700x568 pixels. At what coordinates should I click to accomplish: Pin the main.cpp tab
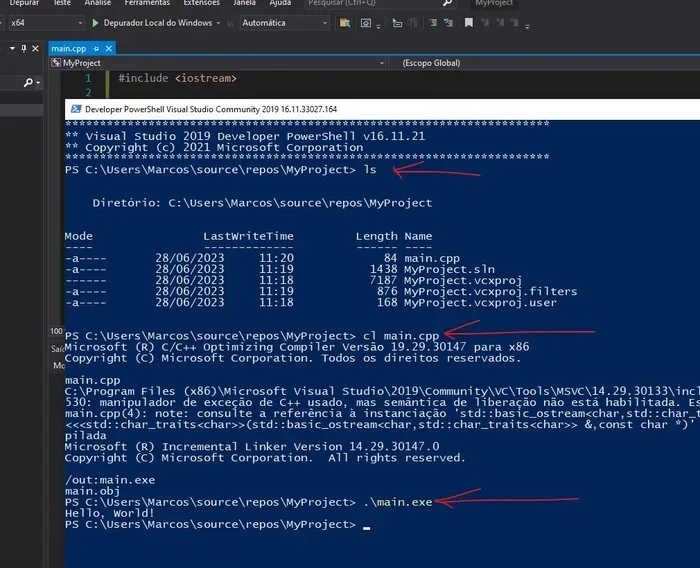[96, 48]
